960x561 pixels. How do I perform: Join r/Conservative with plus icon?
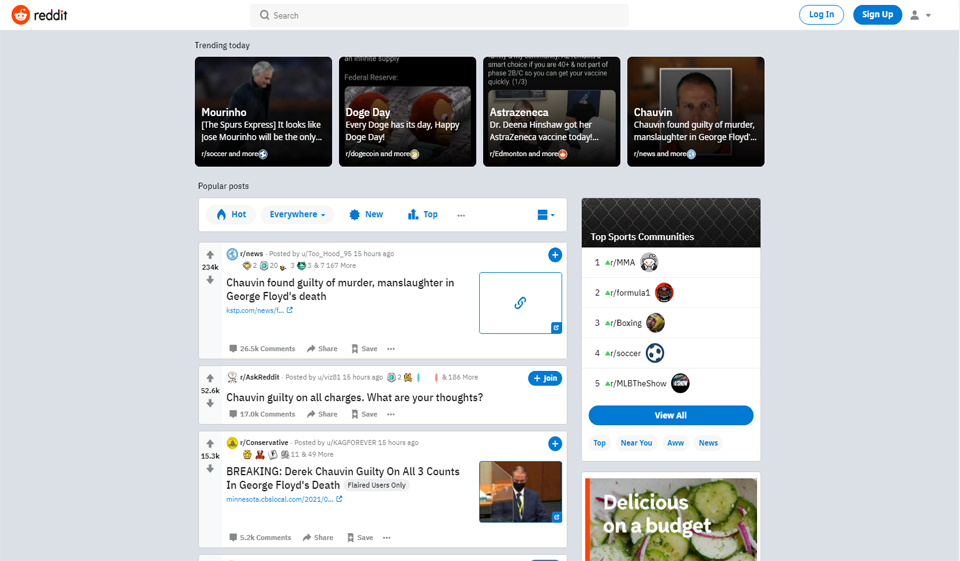pos(555,443)
